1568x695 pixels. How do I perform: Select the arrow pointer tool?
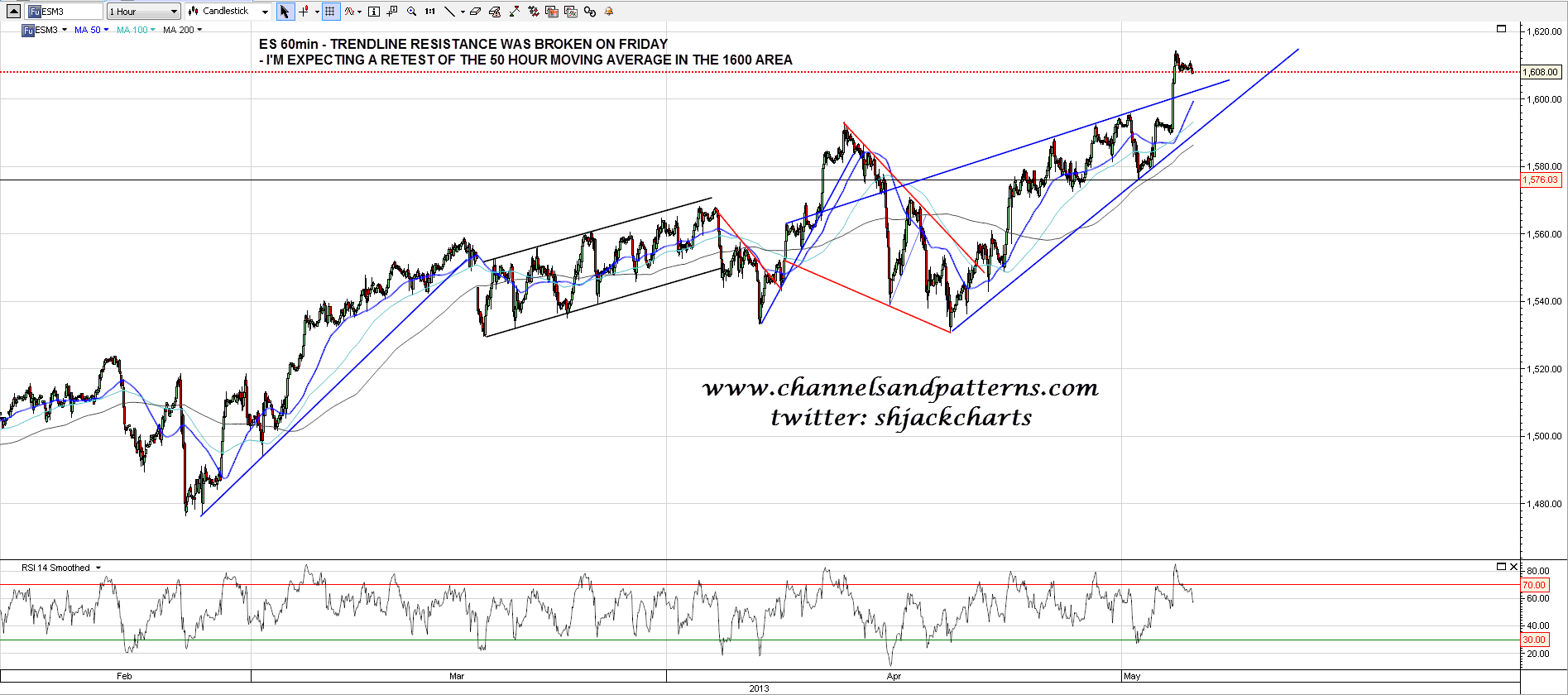[x=285, y=12]
